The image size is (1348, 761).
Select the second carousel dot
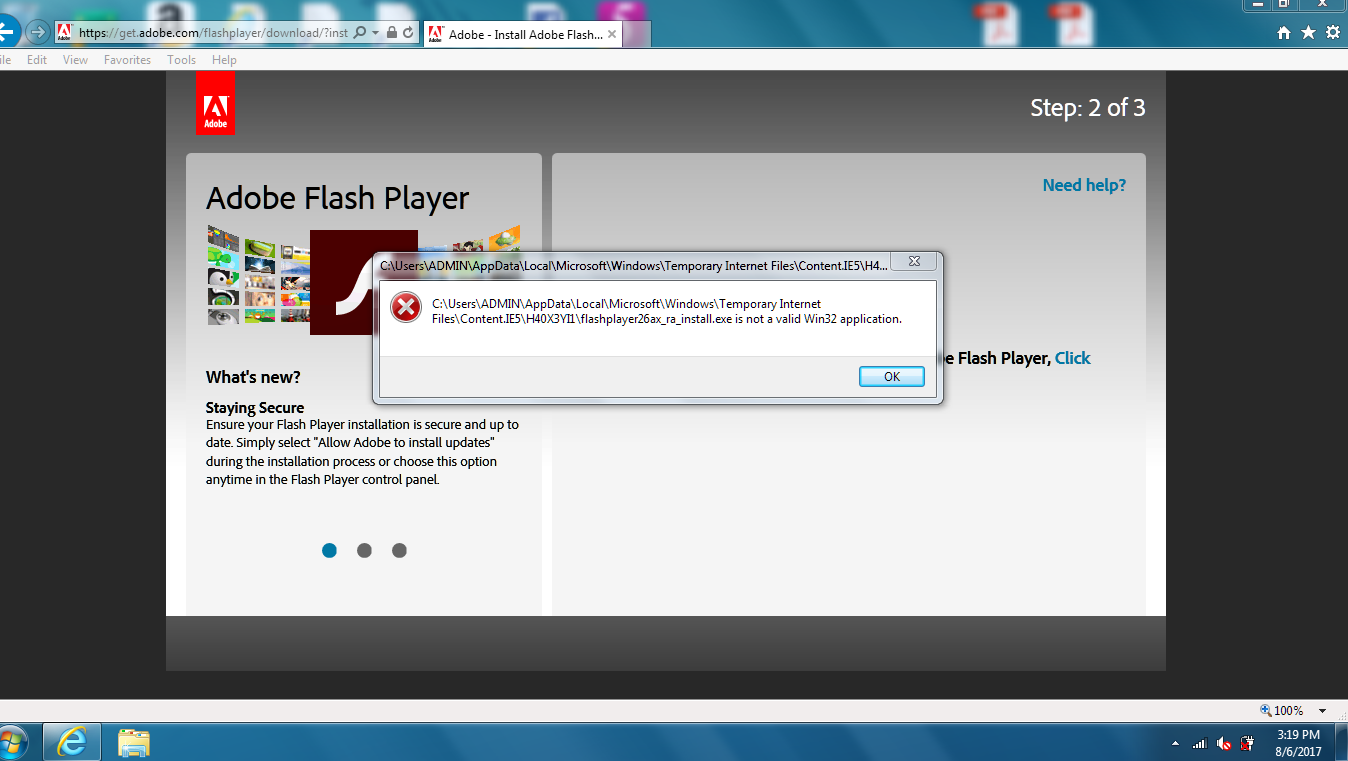[x=364, y=550]
